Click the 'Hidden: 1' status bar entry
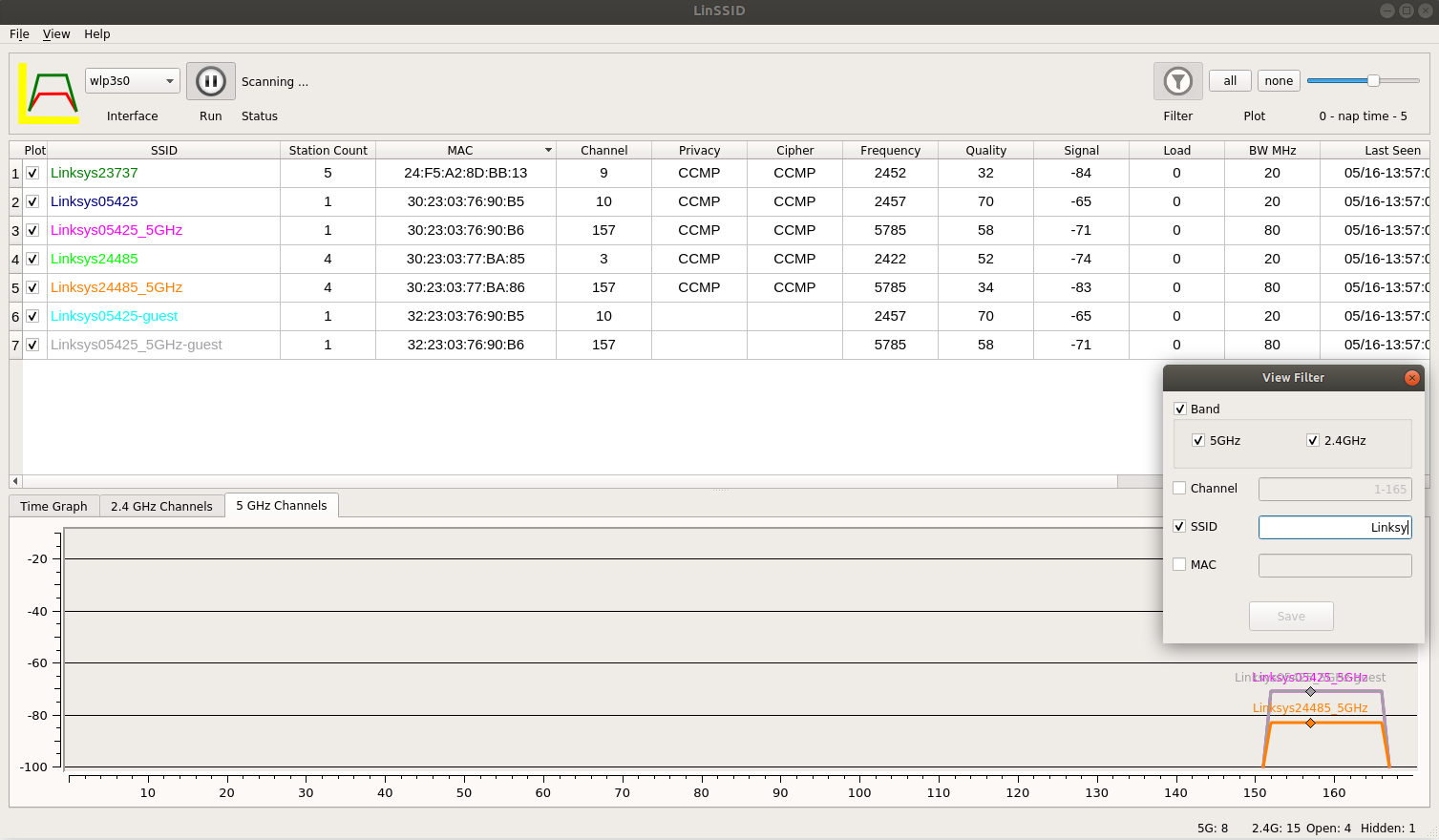 click(1387, 828)
